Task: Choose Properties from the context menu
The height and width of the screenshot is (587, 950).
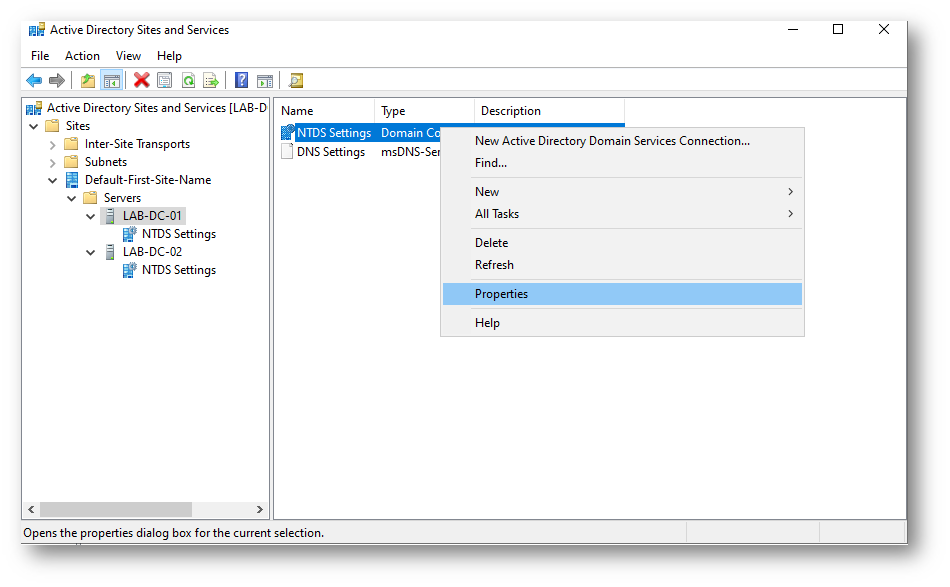Action: click(622, 294)
